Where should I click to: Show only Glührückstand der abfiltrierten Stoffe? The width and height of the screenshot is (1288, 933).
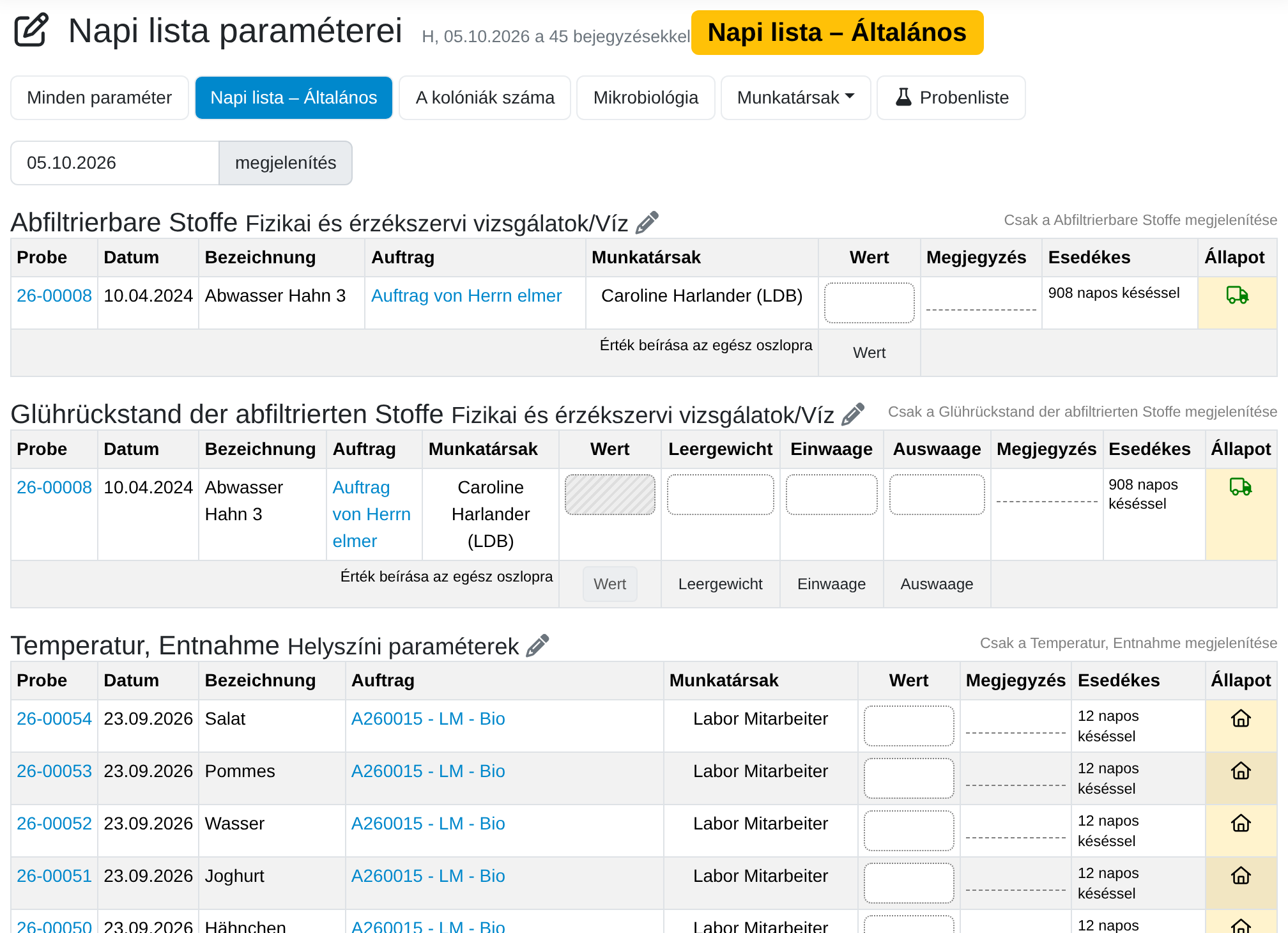click(1082, 412)
